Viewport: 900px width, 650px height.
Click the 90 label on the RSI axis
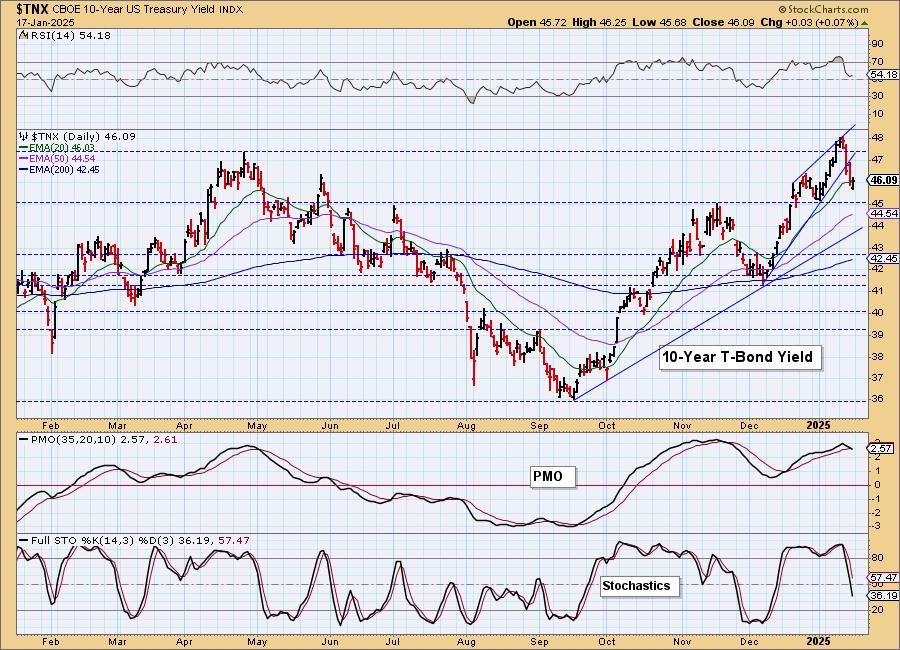point(878,44)
